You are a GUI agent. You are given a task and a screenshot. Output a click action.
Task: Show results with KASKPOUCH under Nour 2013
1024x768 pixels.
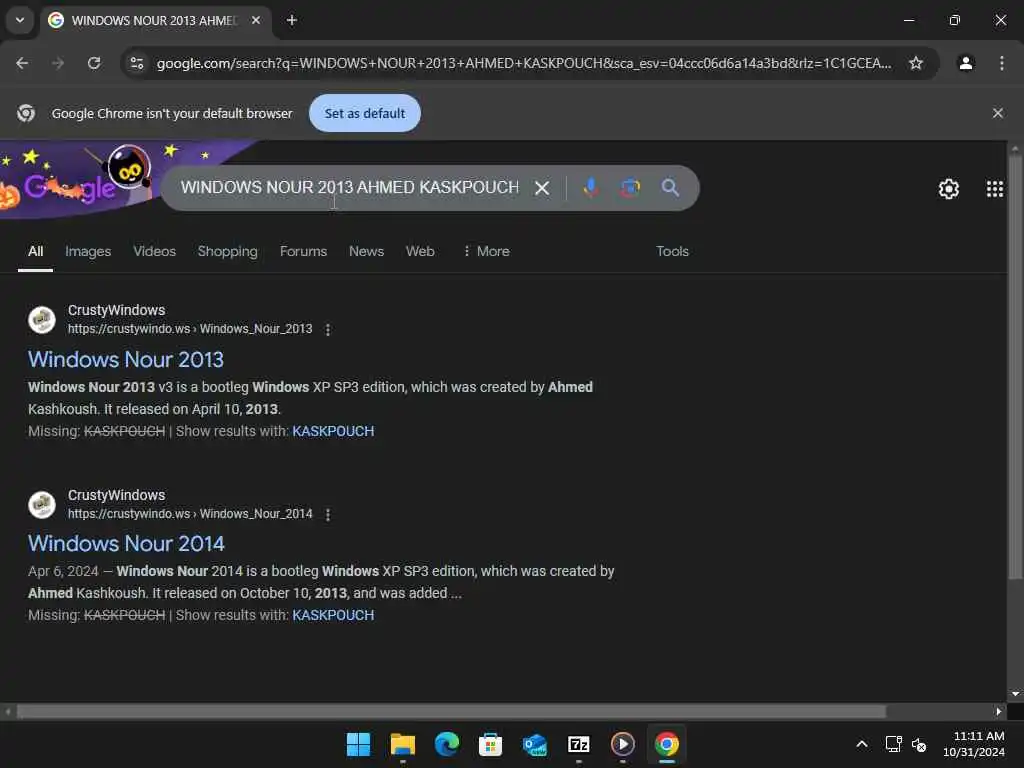(x=333, y=431)
